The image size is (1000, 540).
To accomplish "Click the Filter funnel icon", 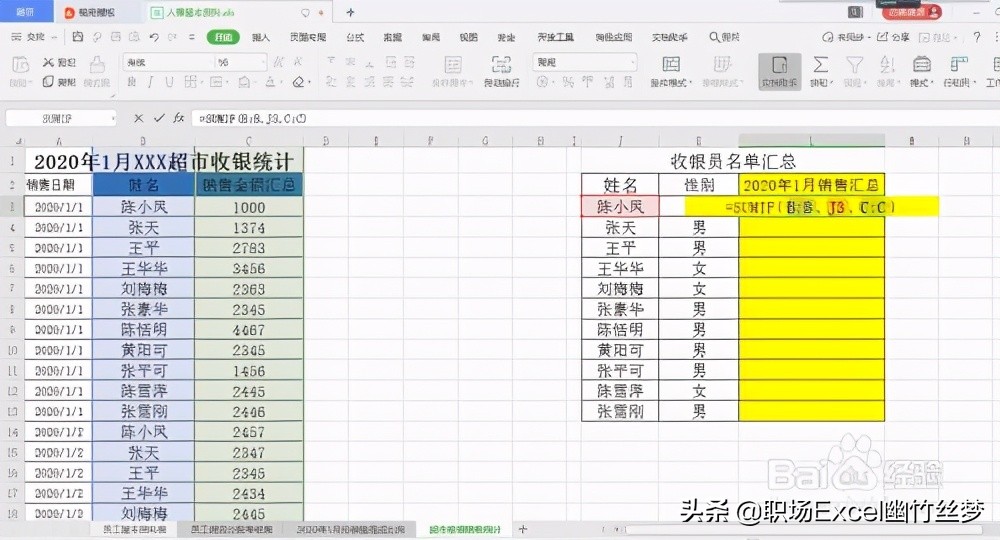I will [x=854, y=65].
